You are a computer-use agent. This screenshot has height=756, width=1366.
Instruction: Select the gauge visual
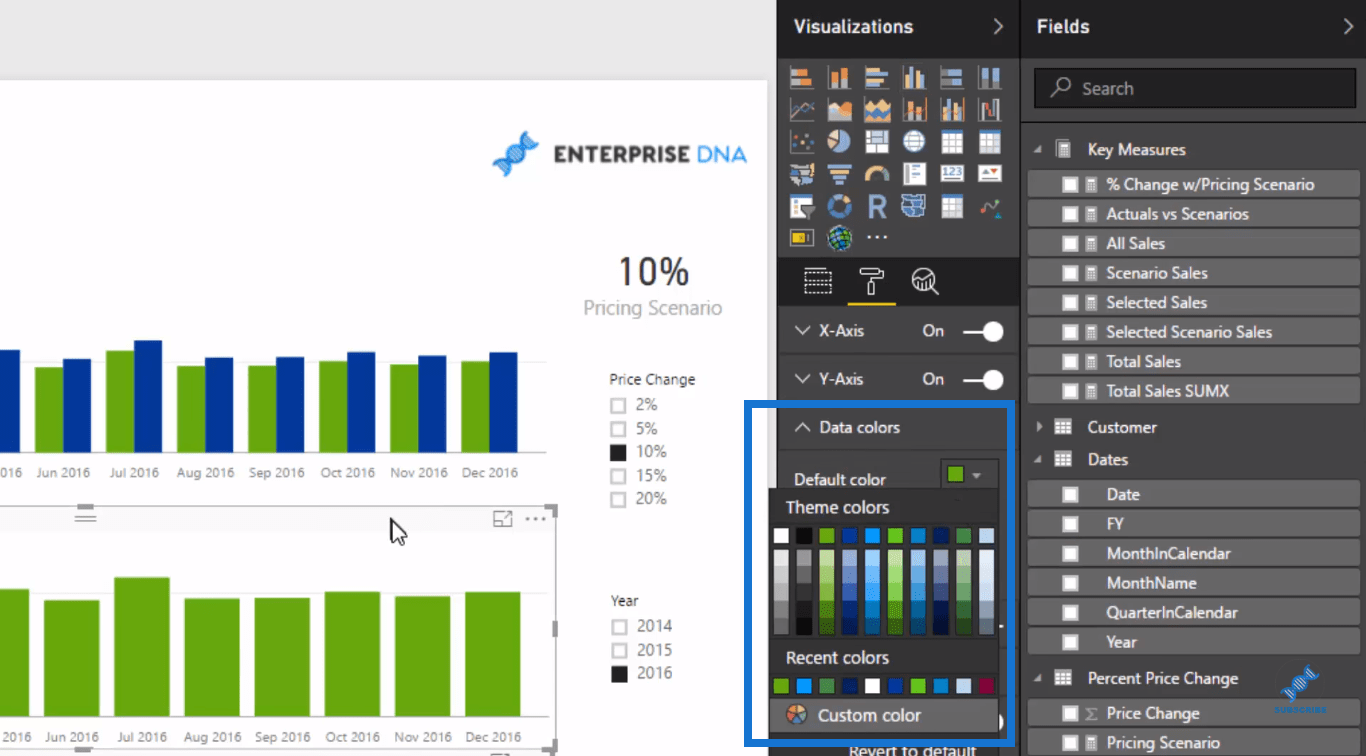877,175
